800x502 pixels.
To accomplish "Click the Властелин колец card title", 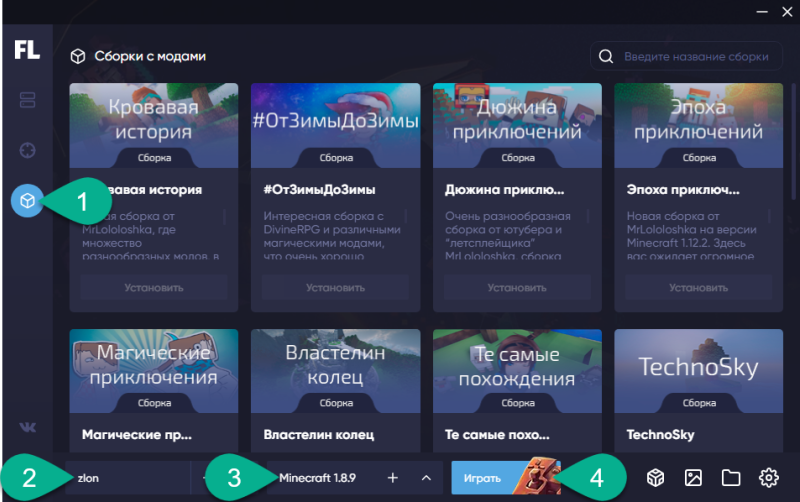I will pyautogui.click(x=319, y=435).
